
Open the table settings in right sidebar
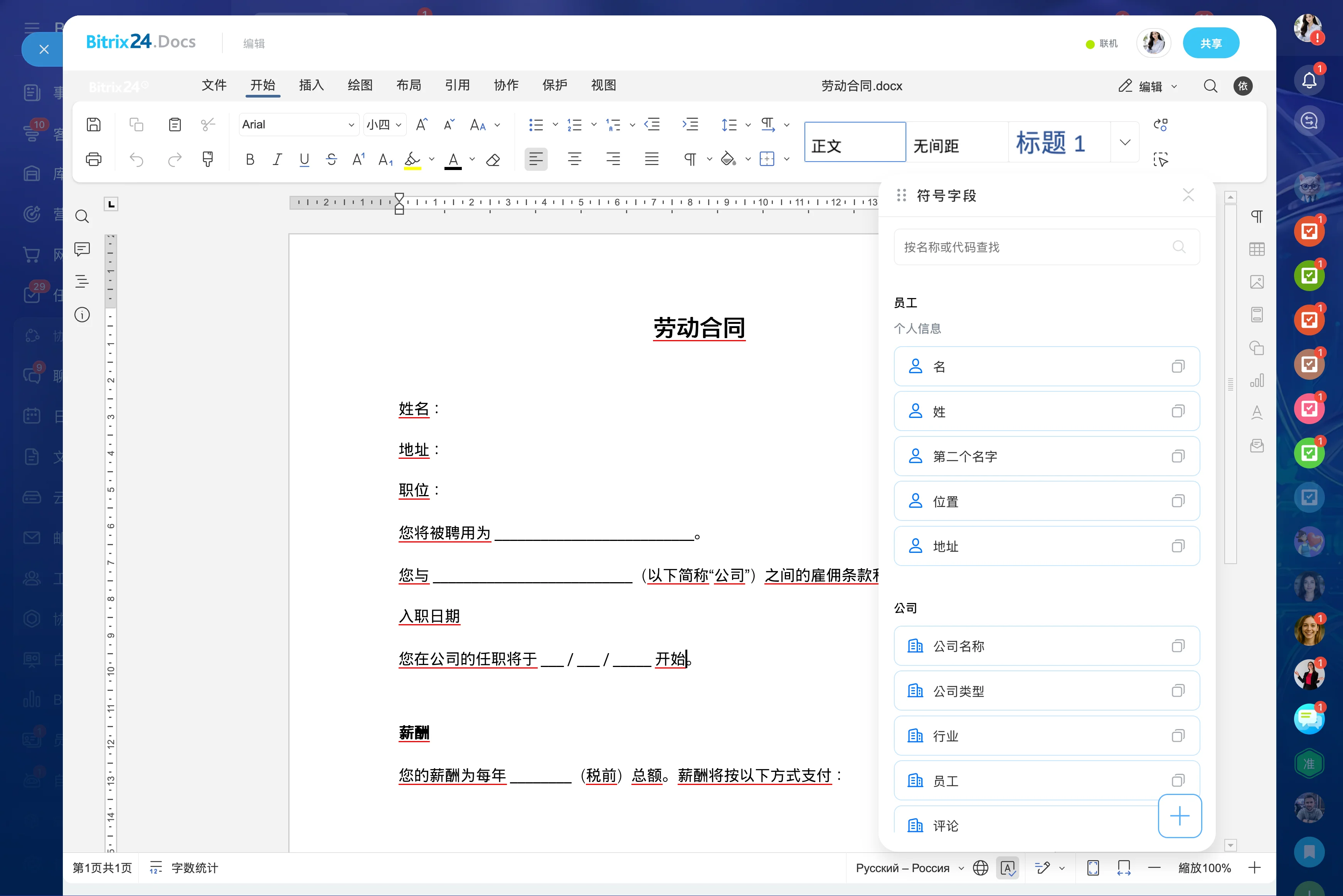pos(1257,249)
